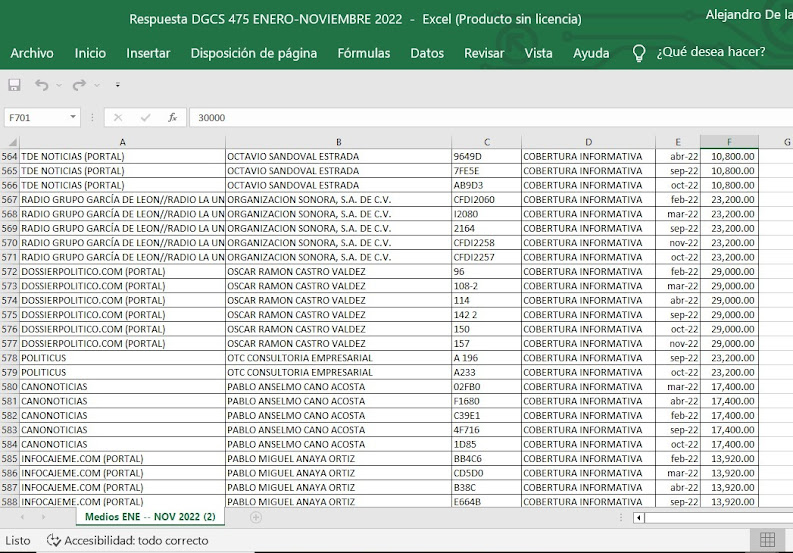Click sheet tab 'Medios ENE -- NOV 2022 (2)'
Screen dimensions: 793x553
pos(150,517)
